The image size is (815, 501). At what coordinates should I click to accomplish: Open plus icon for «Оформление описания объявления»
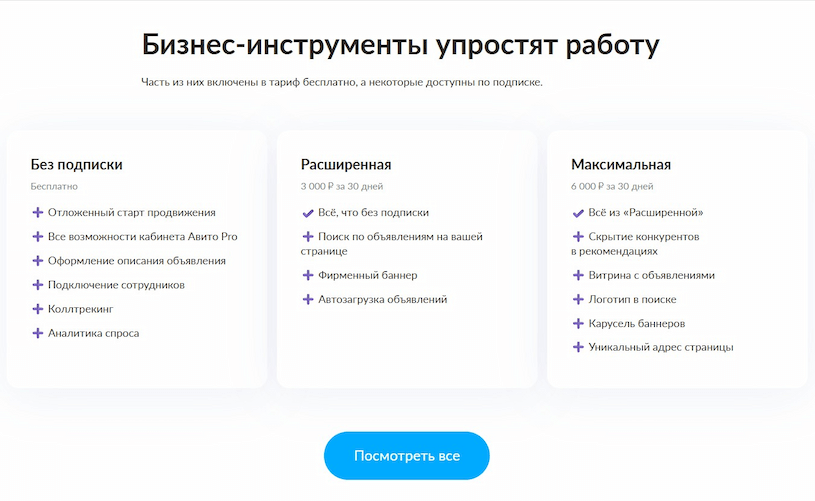pos(38,261)
